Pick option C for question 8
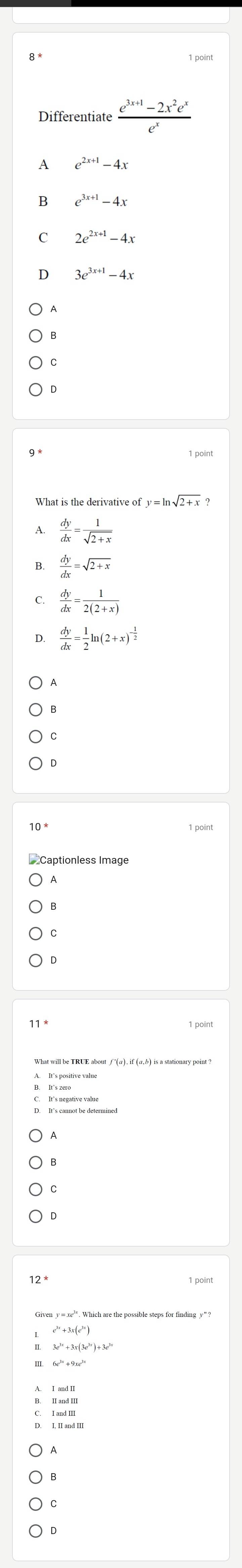Image resolution: width=242 pixels, height=1568 pixels. [37, 362]
